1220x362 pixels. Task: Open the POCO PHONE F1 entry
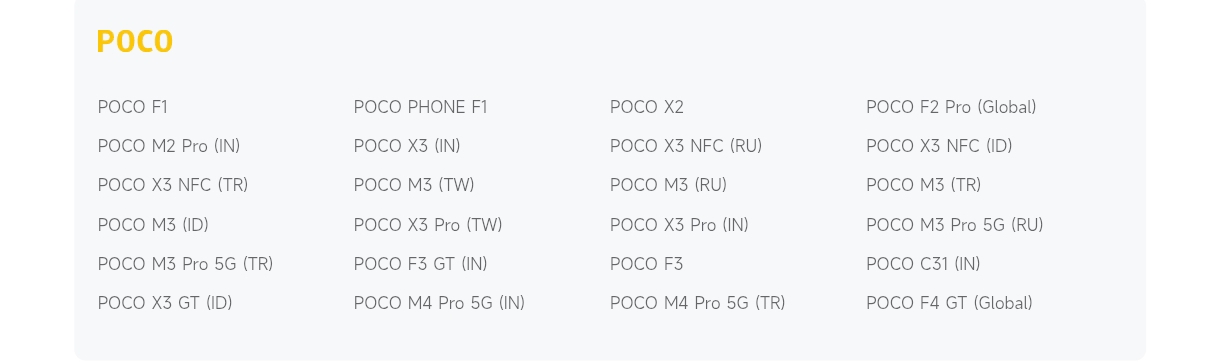(x=421, y=107)
